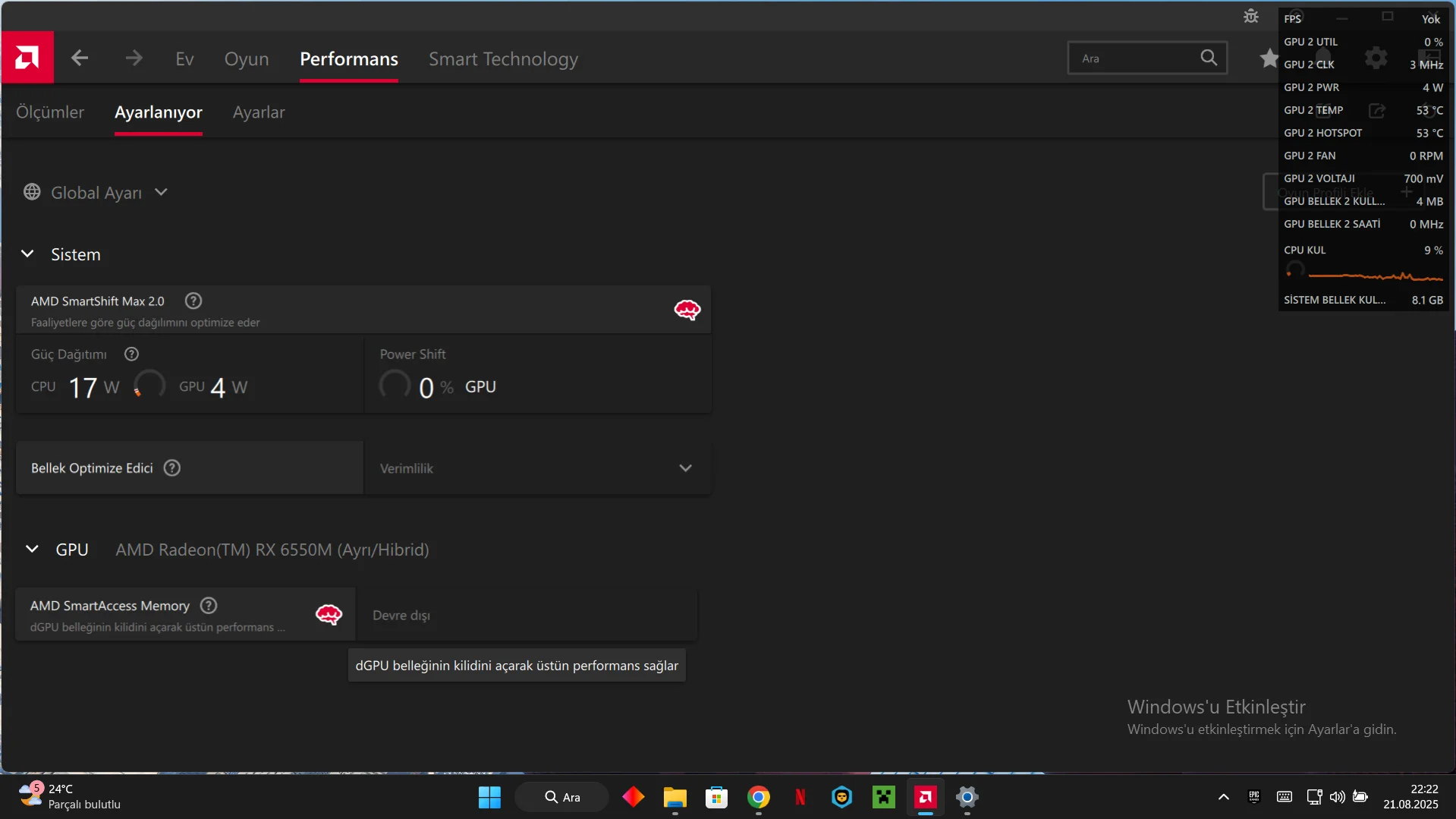Open the Ayarlar sub-tab
The height and width of the screenshot is (819, 1456).
[259, 112]
